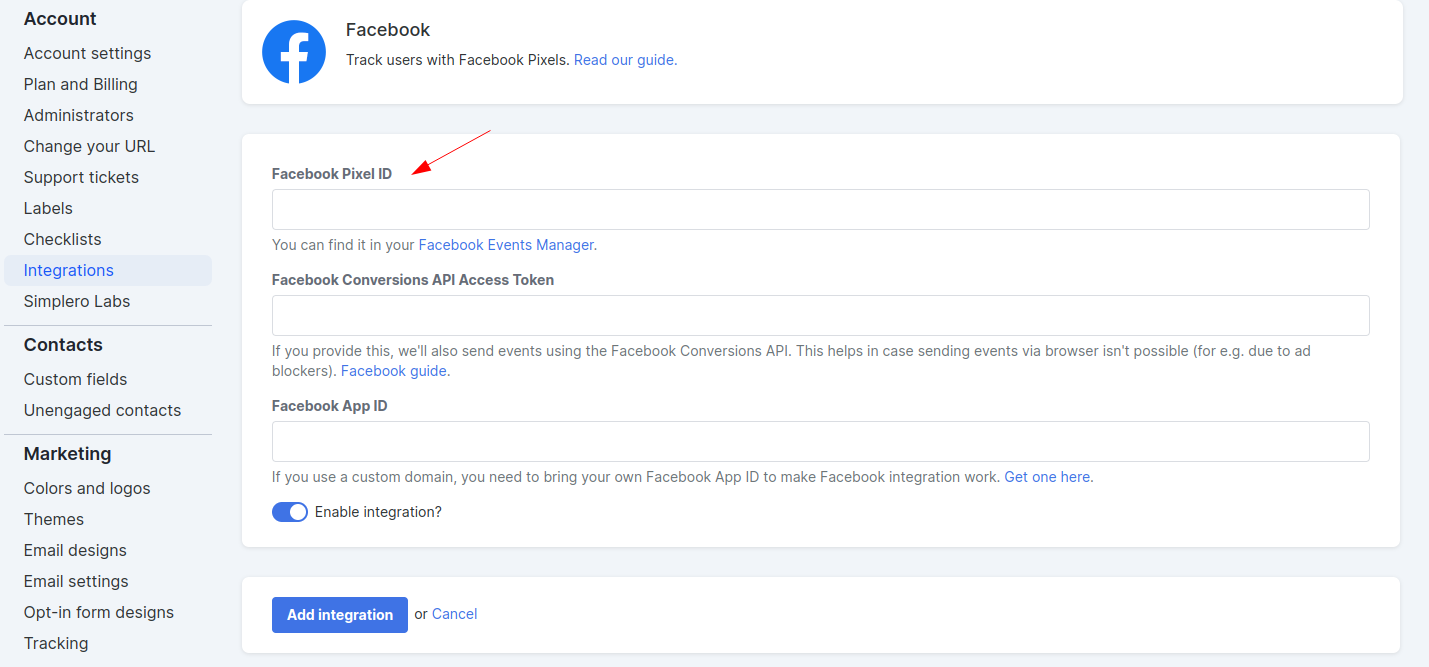The image size is (1429, 667).
Task: Open Email settings
Action: (x=76, y=581)
